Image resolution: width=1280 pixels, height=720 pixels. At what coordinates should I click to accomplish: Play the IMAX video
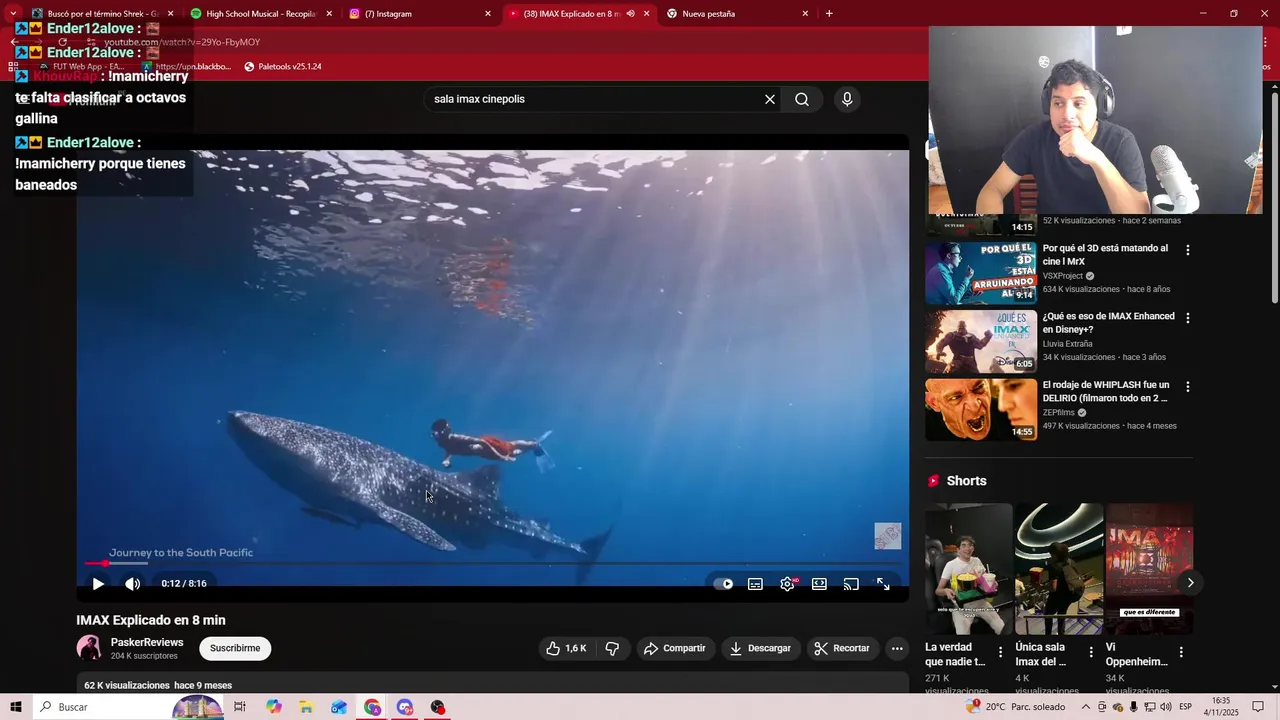(98, 584)
